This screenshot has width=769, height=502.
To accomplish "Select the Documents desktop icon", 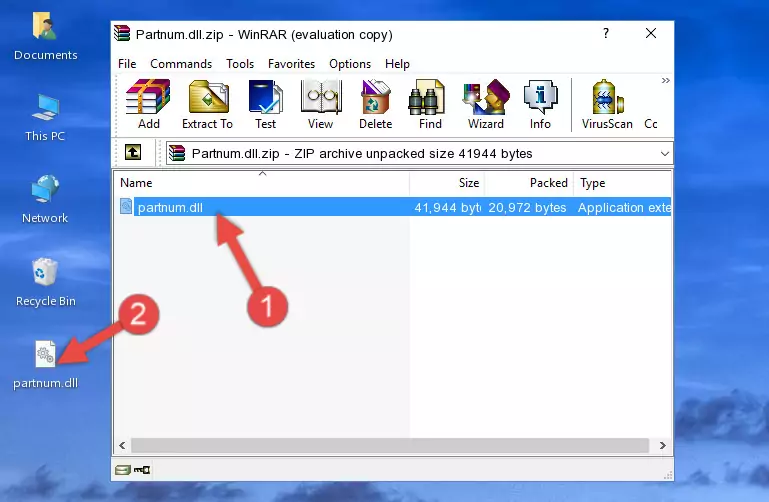I will (x=46, y=36).
